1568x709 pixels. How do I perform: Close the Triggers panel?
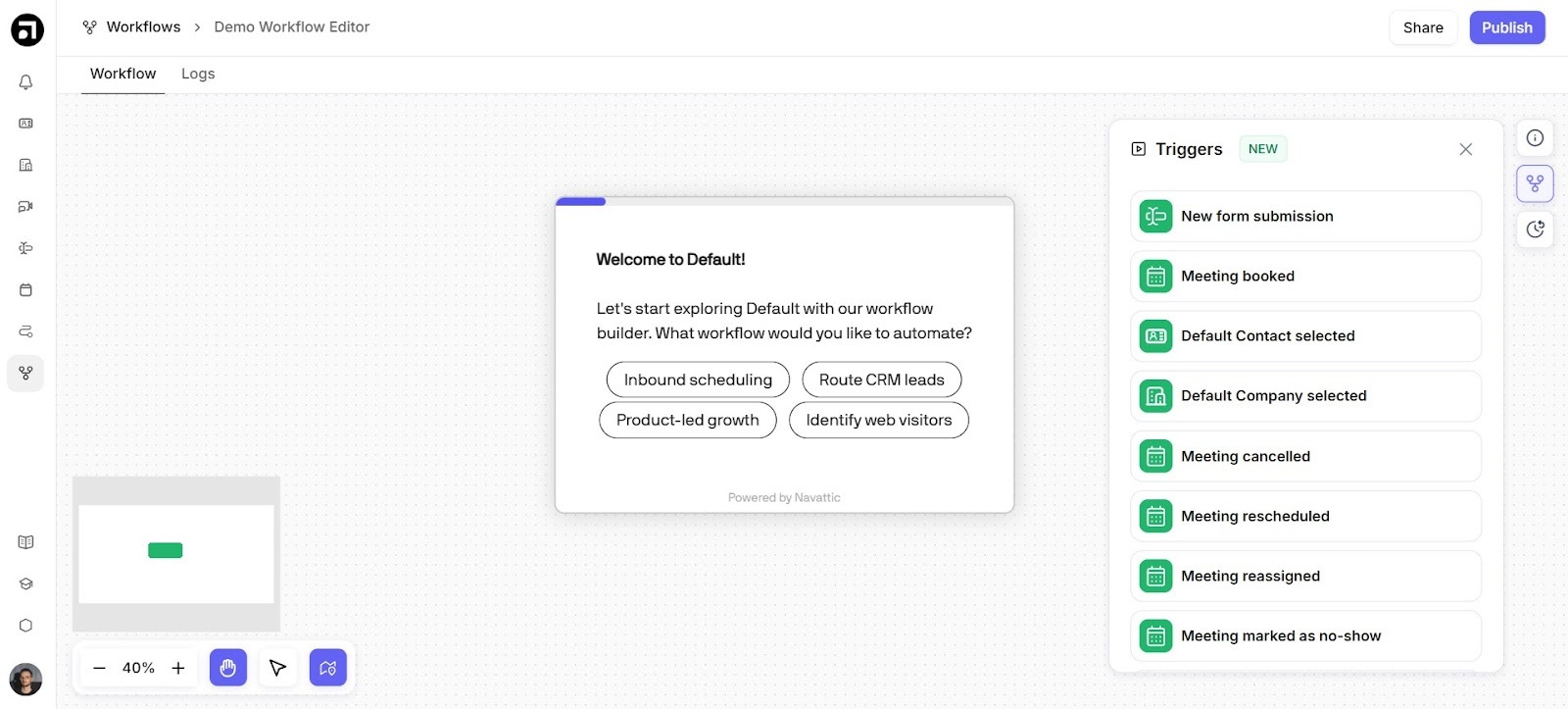tap(1465, 149)
